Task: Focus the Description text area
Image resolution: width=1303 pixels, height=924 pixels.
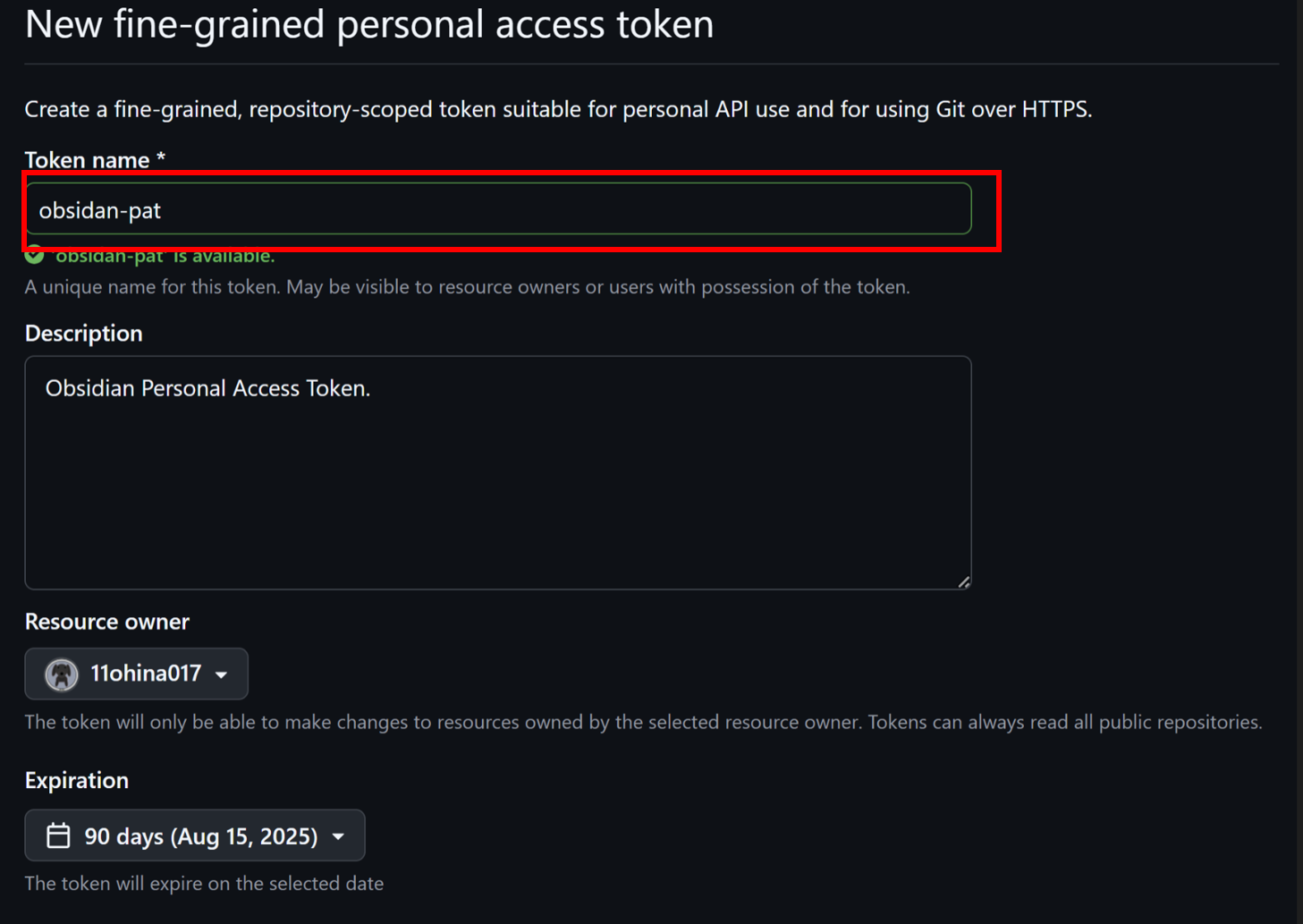Action: [498, 472]
